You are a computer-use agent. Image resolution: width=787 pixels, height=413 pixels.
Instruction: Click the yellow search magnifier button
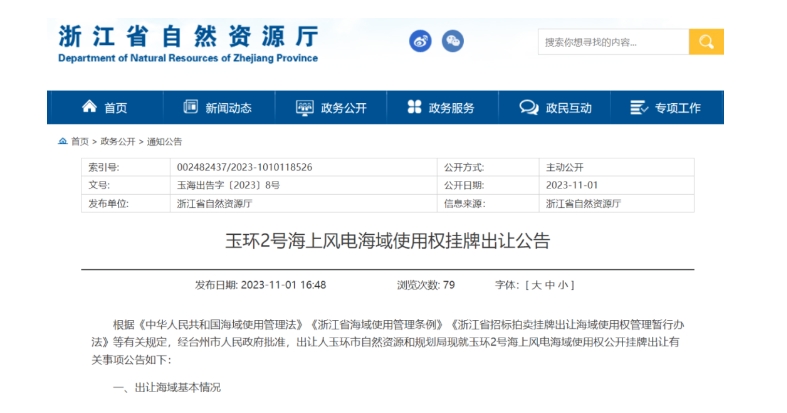click(x=706, y=42)
